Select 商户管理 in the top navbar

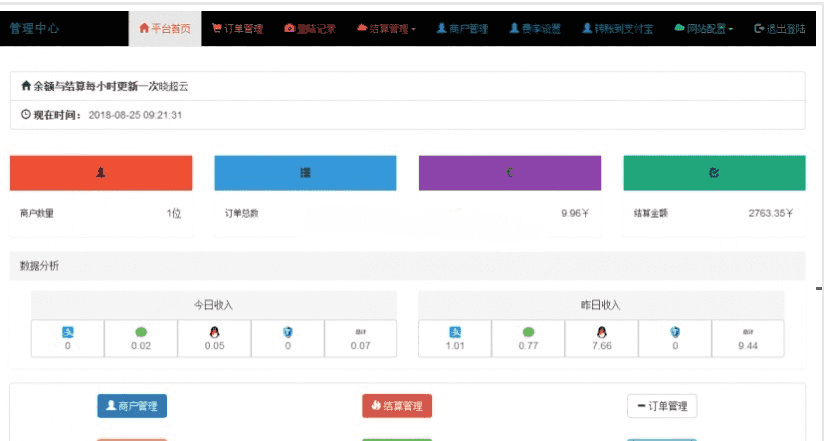(462, 28)
